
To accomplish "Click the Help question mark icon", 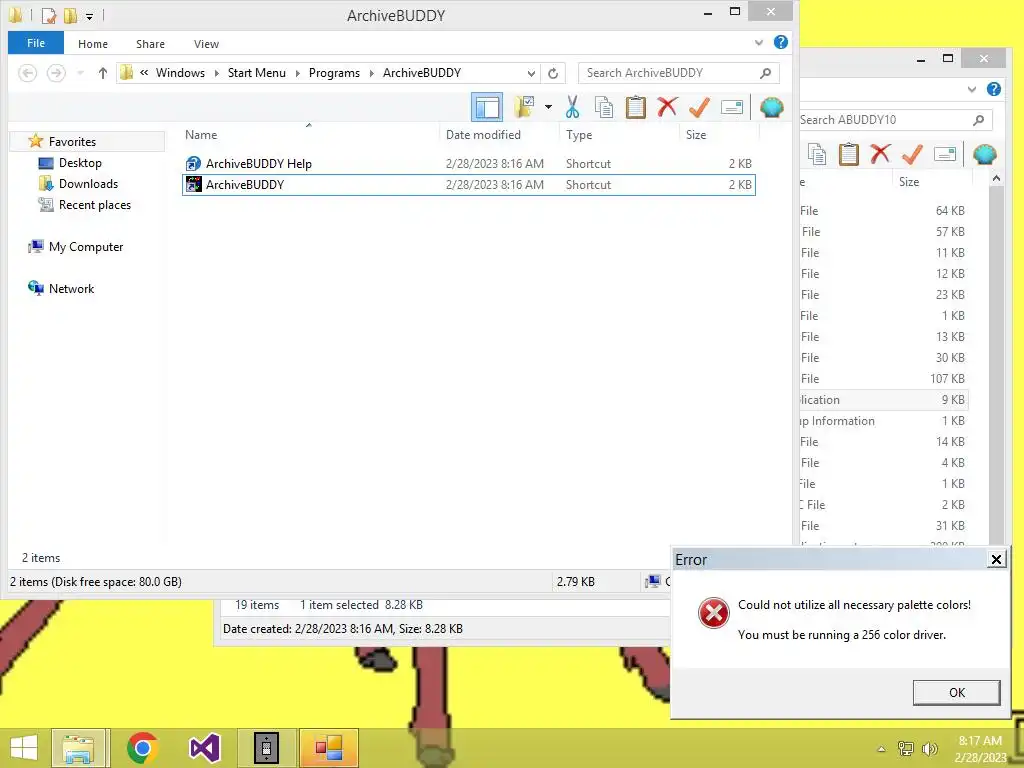I will coord(780,42).
